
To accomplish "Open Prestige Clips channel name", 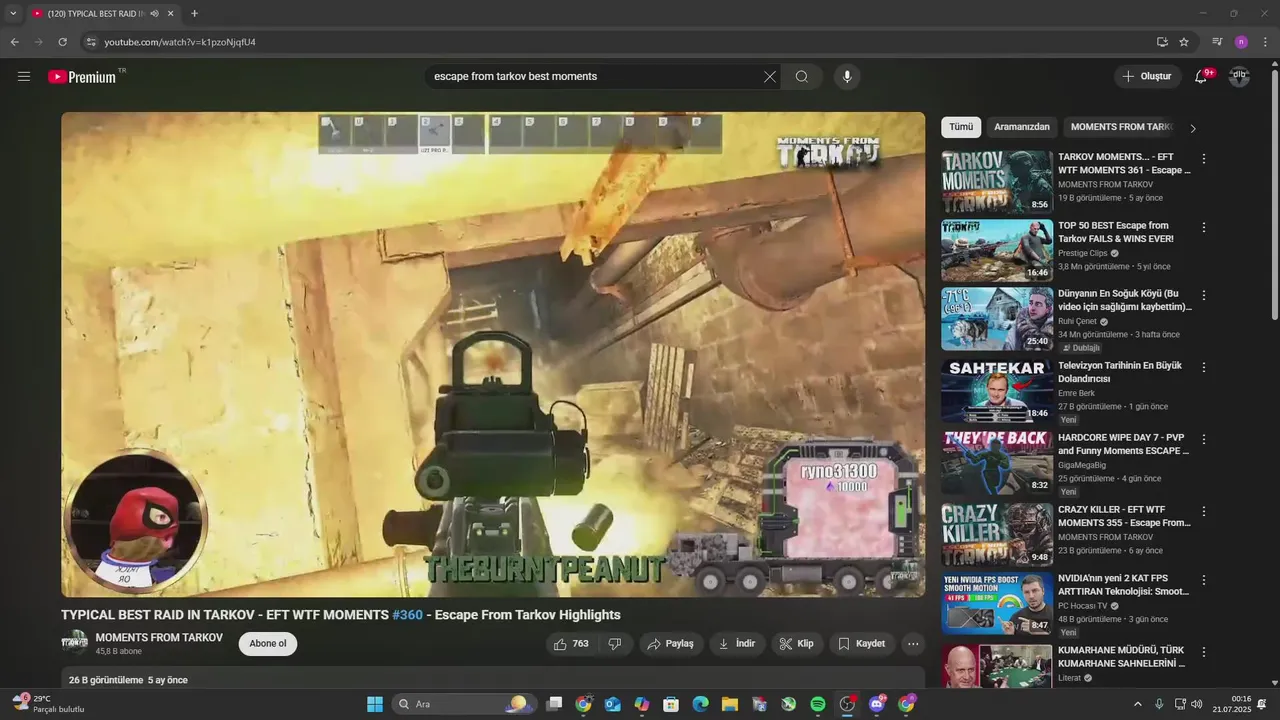I will tap(1083, 253).
